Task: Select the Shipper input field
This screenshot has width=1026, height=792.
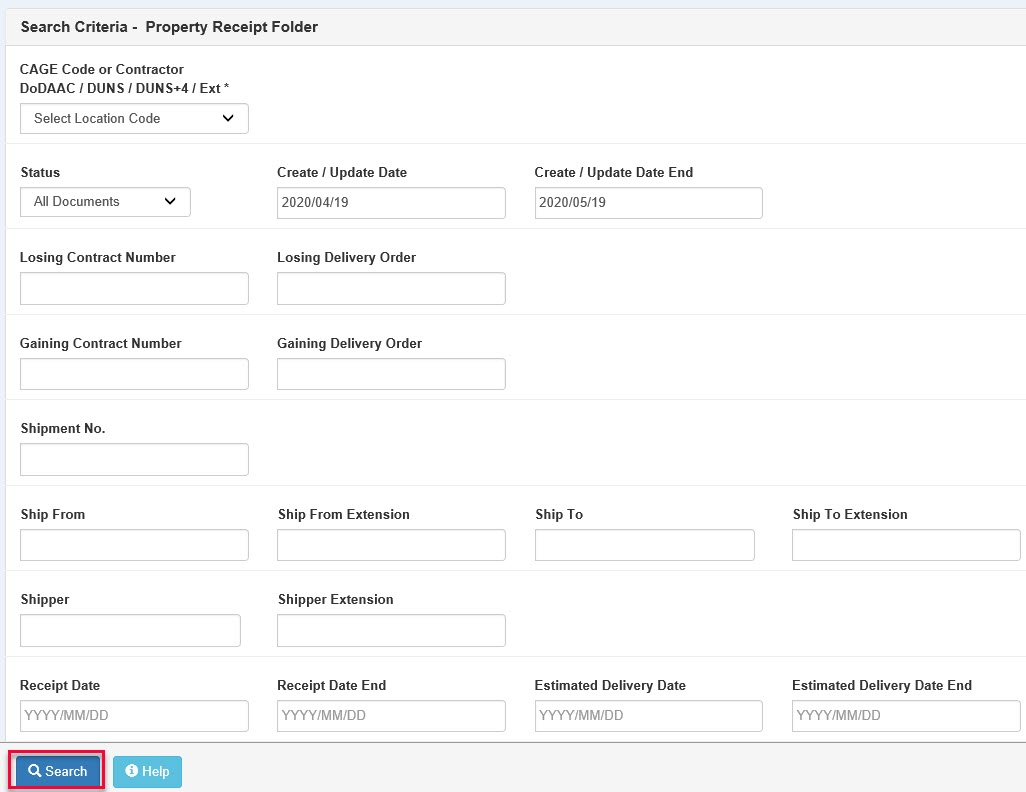Action: pyautogui.click(x=130, y=630)
